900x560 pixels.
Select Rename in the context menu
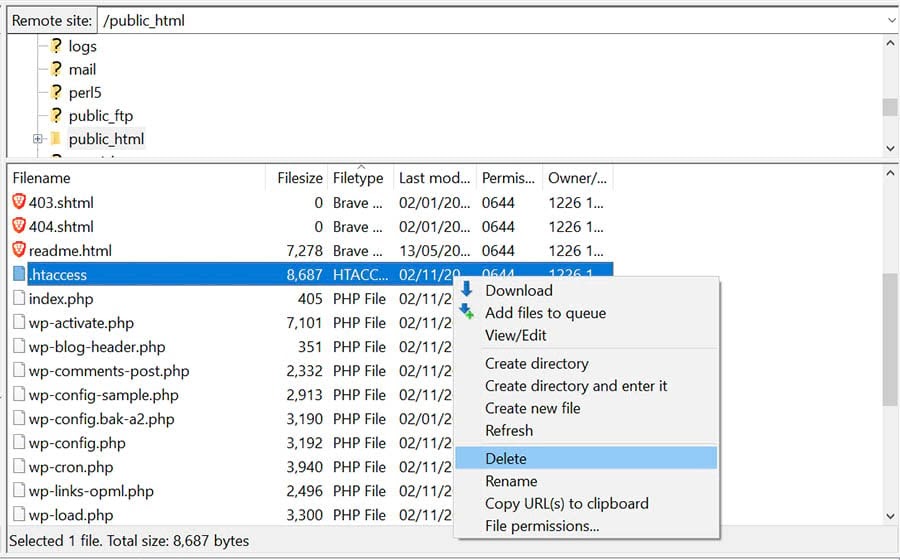(511, 481)
